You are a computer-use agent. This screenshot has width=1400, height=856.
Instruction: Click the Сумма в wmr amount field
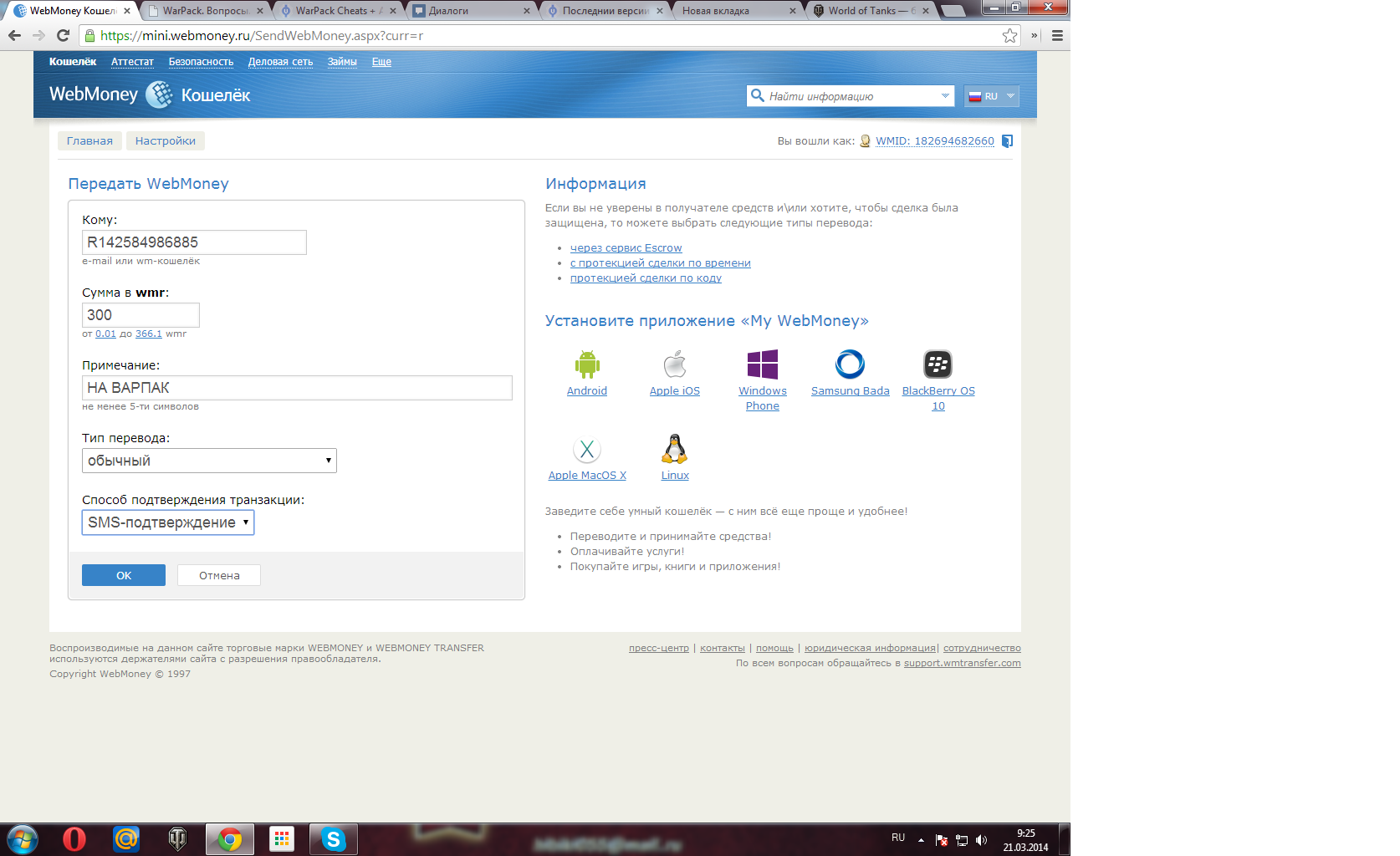(141, 315)
